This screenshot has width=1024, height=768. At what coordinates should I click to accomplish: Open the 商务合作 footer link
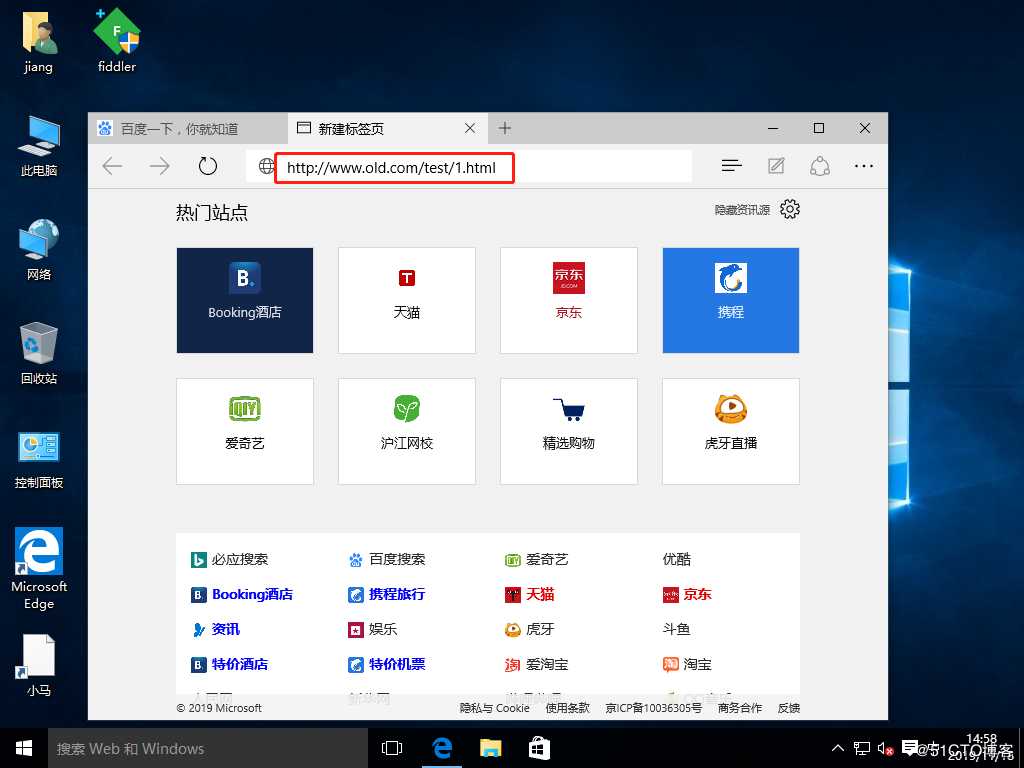pyautogui.click(x=740, y=708)
